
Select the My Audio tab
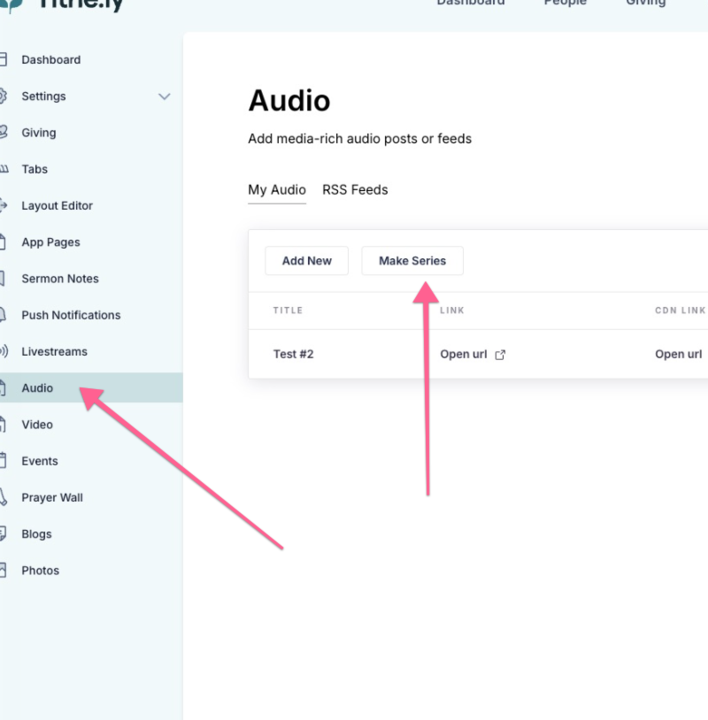[x=277, y=190]
